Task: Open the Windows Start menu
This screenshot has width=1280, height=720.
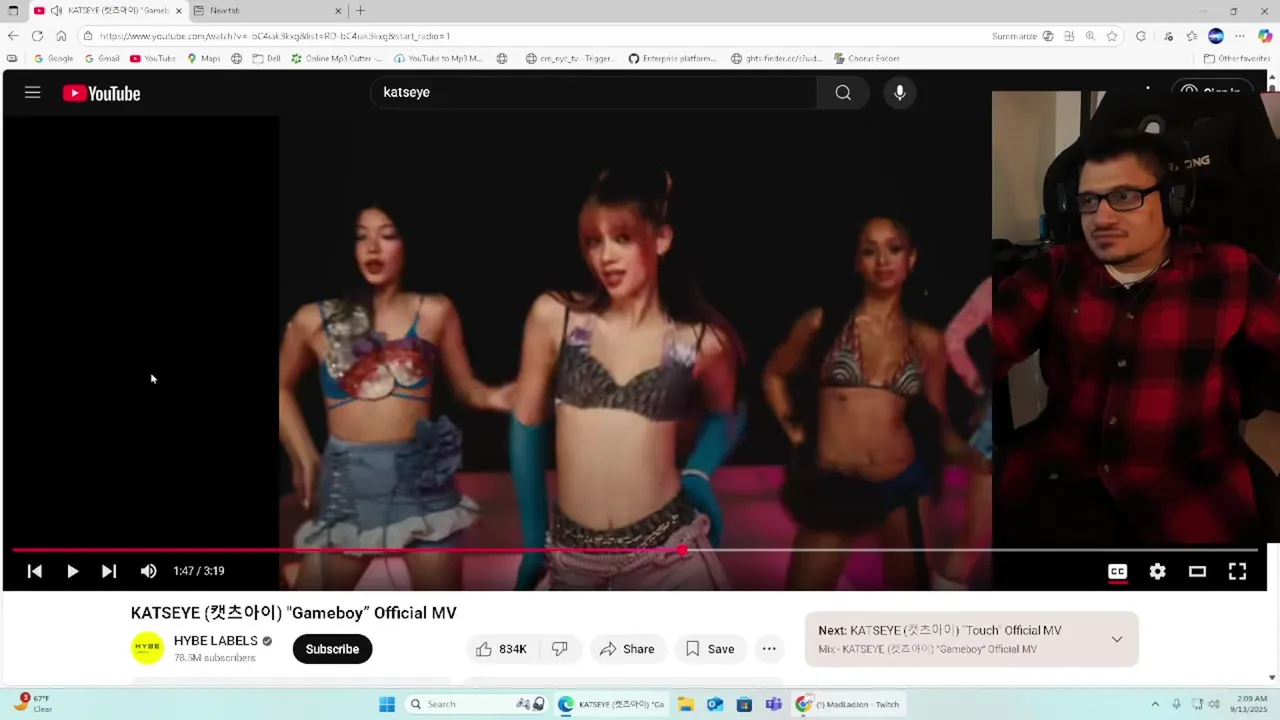Action: pos(387,704)
